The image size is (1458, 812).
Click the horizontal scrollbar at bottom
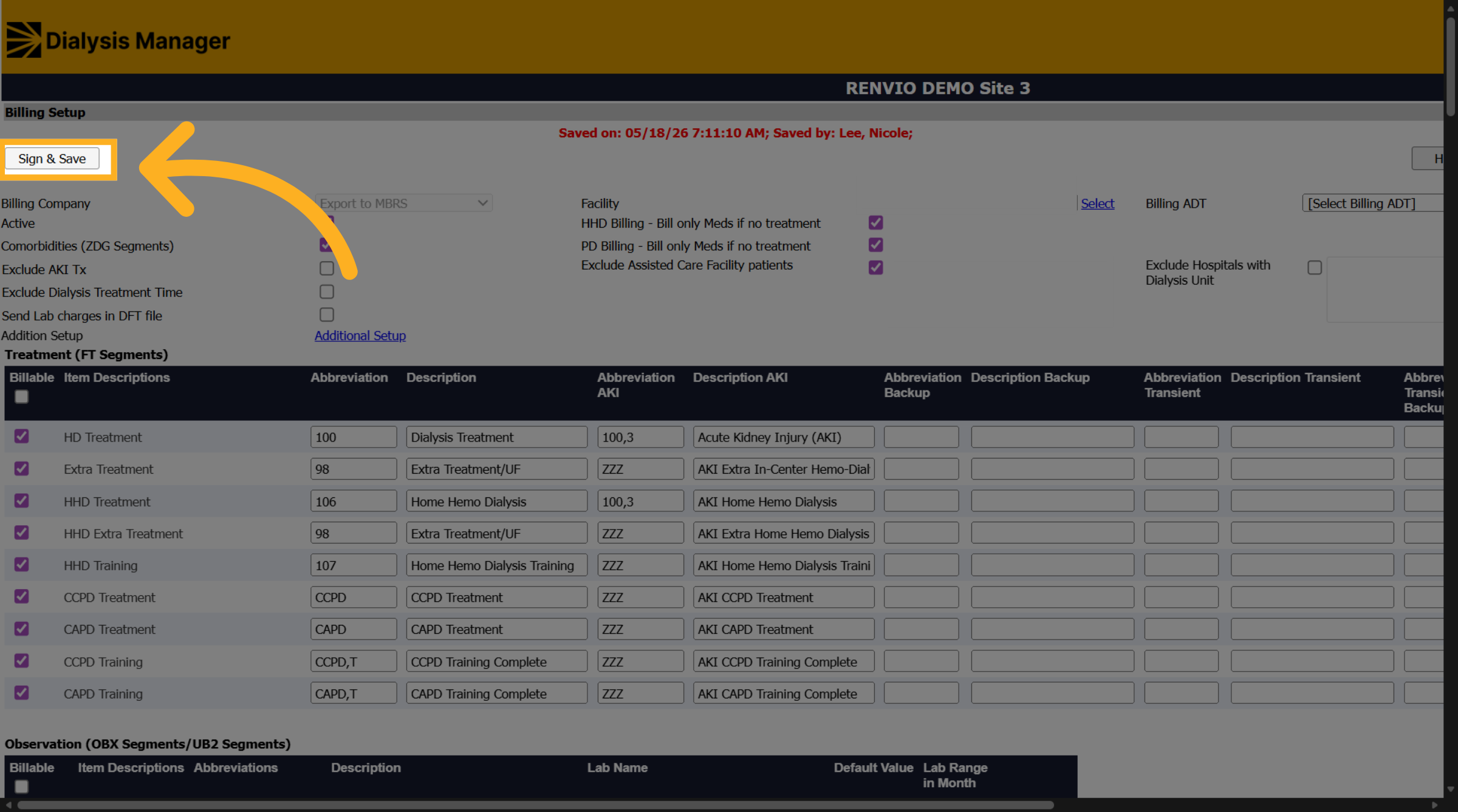[x=535, y=805]
